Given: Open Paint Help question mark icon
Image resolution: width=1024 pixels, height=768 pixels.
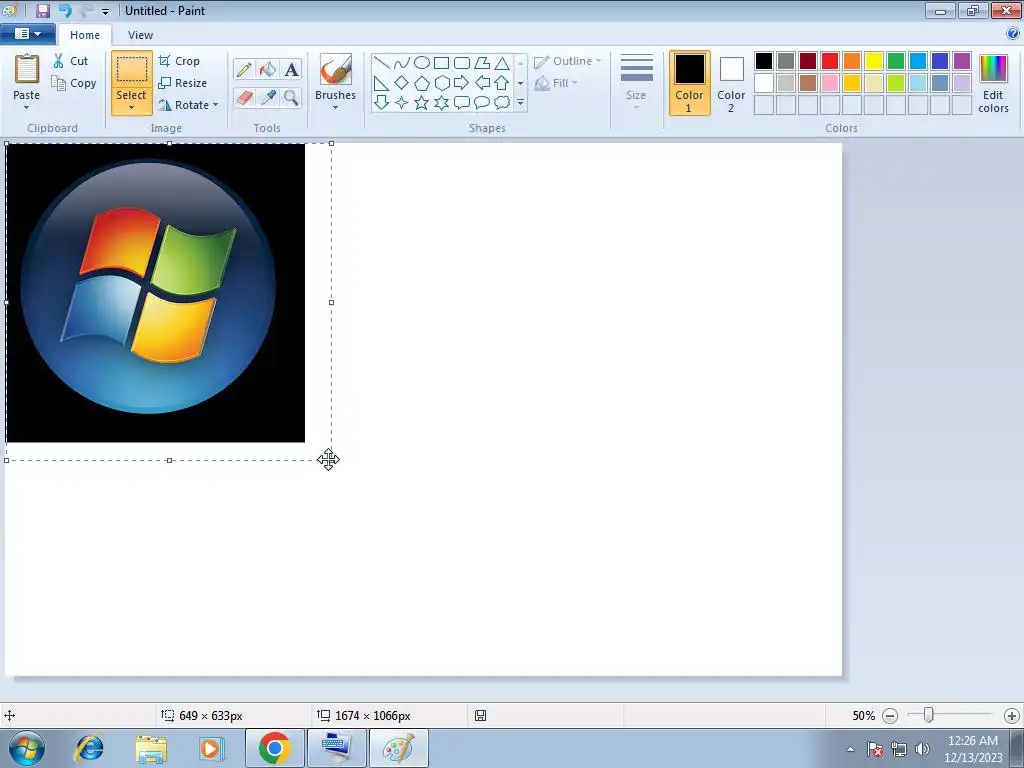Looking at the screenshot, I should (x=1013, y=33).
